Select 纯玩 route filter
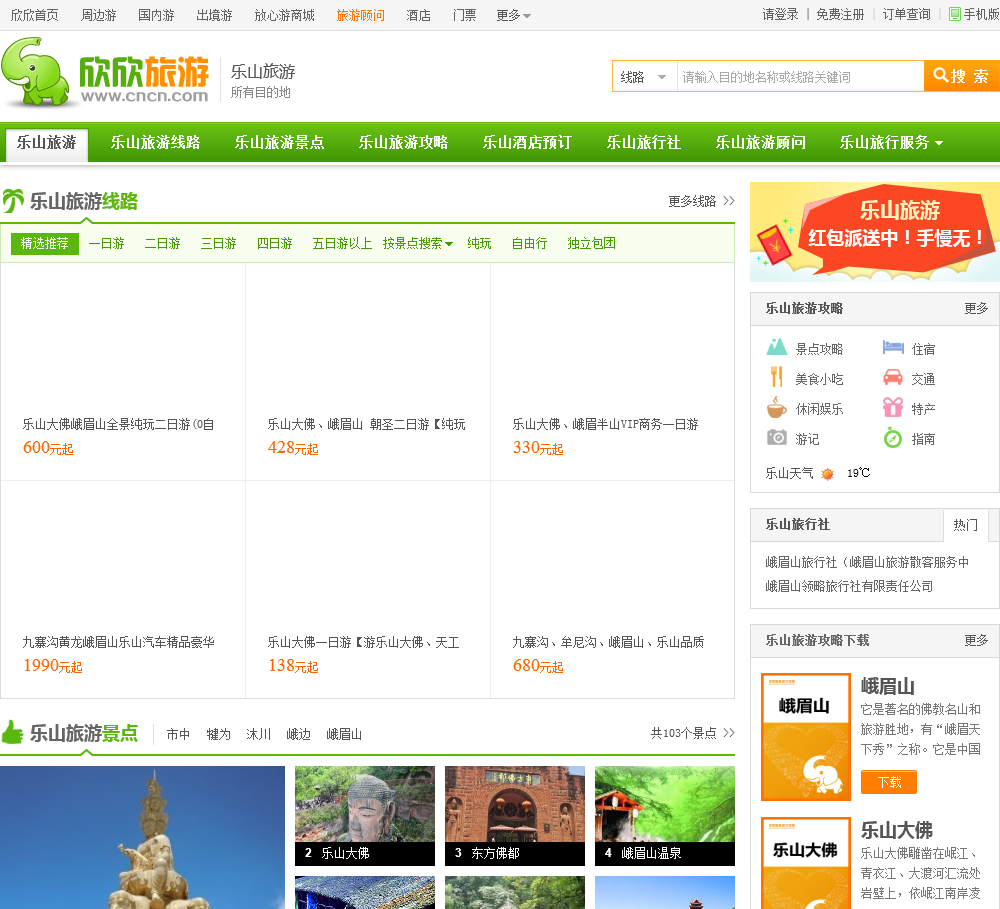Image resolution: width=1000 pixels, height=909 pixels. 480,244
